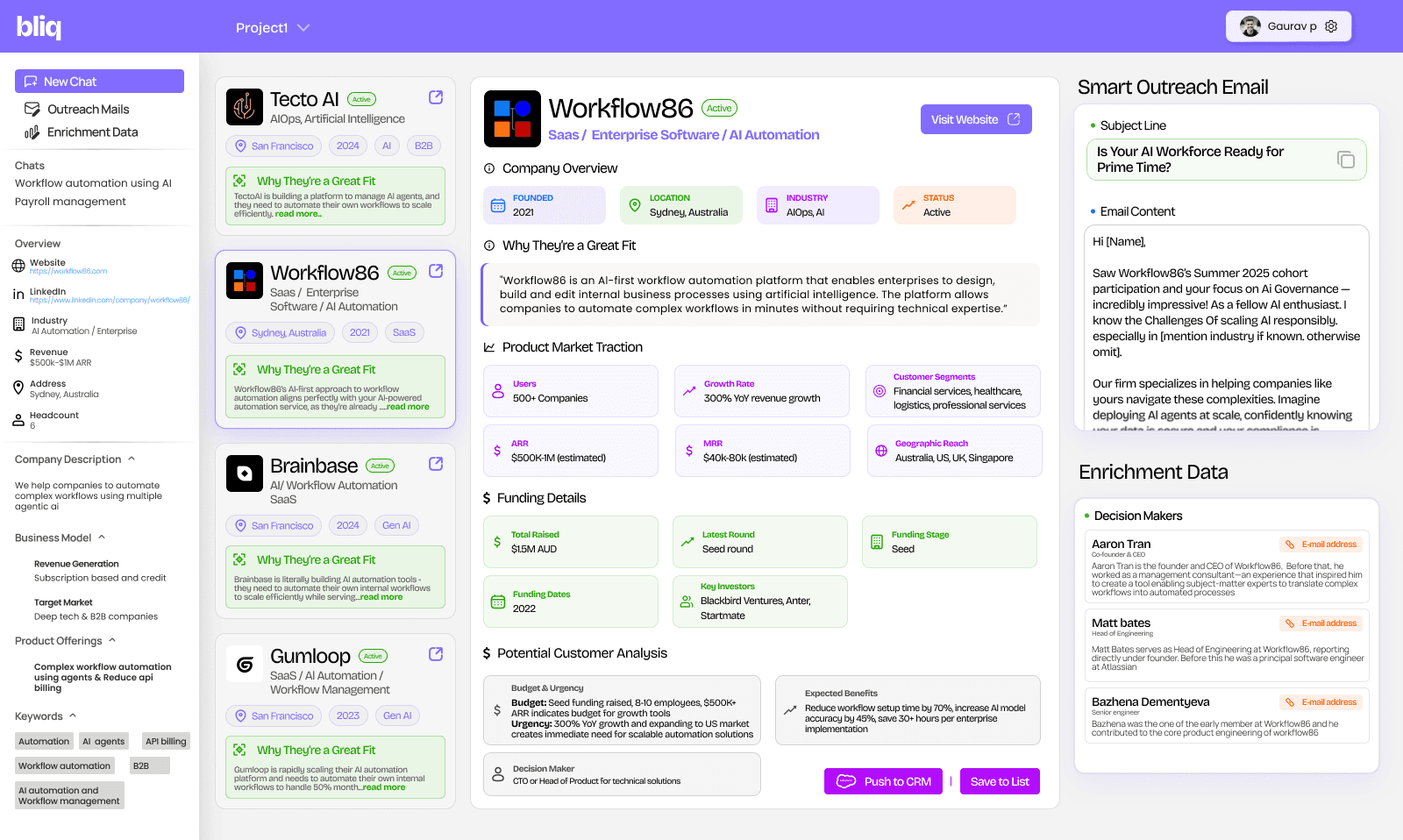This screenshot has width=1403, height=840.
Task: Open settings gear next to Gaurav p
Action: (x=1331, y=26)
